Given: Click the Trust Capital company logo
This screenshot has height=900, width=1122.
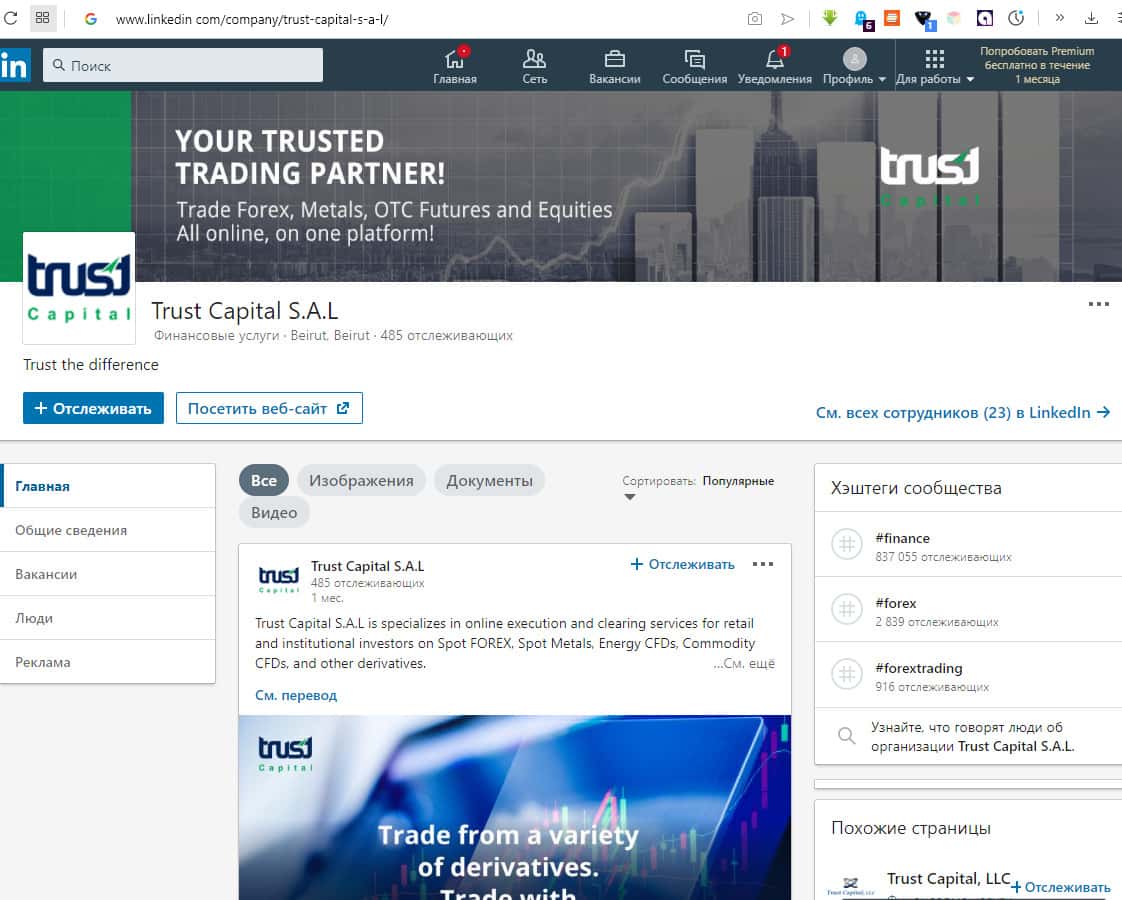Looking at the screenshot, I should (x=79, y=288).
